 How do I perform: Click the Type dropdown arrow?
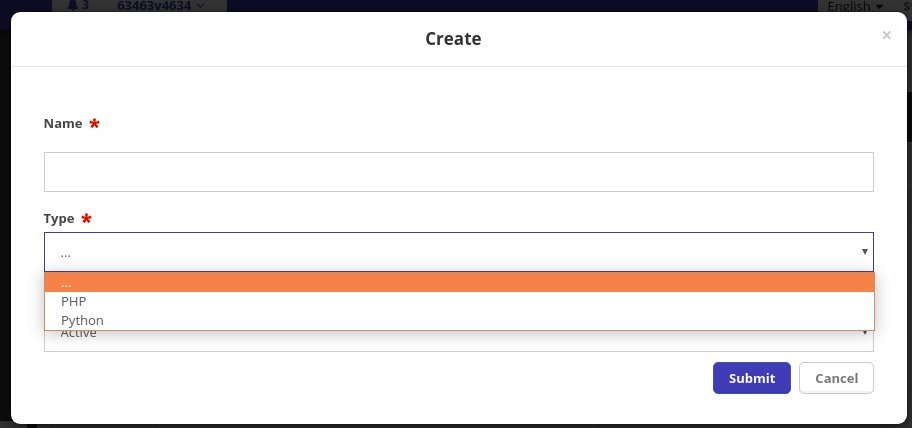pyautogui.click(x=865, y=252)
